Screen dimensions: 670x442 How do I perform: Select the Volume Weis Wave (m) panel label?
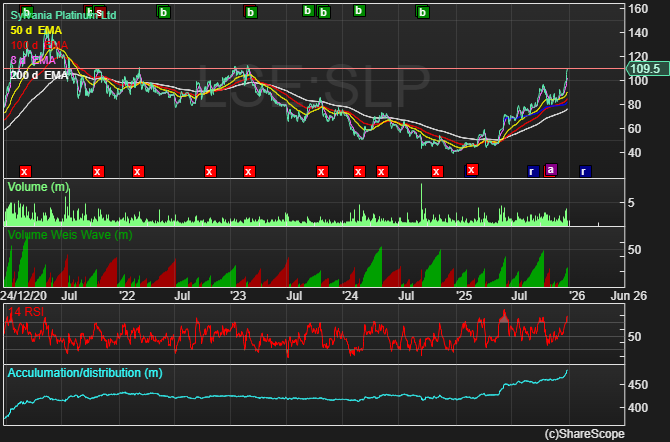(x=69, y=235)
